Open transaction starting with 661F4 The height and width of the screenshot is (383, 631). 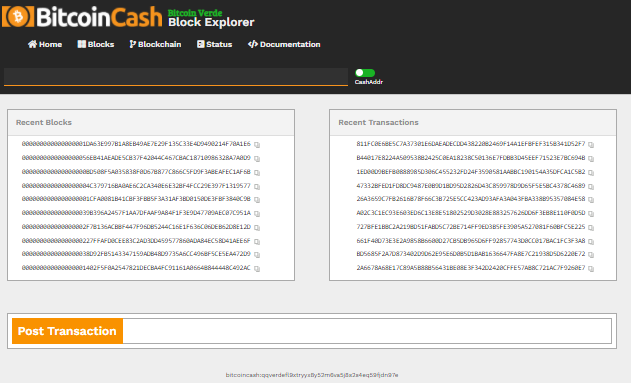[471, 241]
